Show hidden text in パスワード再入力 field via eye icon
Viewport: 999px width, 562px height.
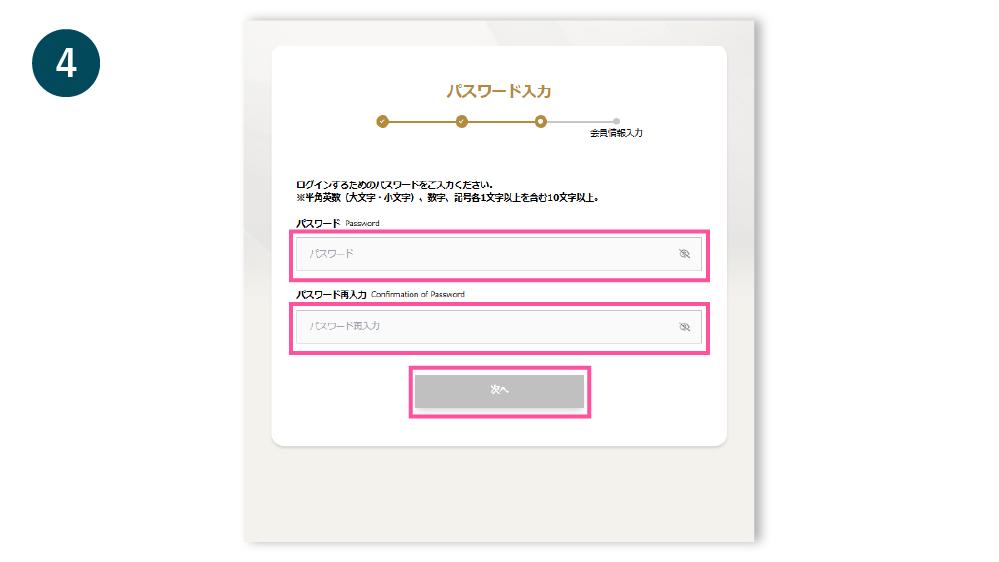tap(684, 327)
